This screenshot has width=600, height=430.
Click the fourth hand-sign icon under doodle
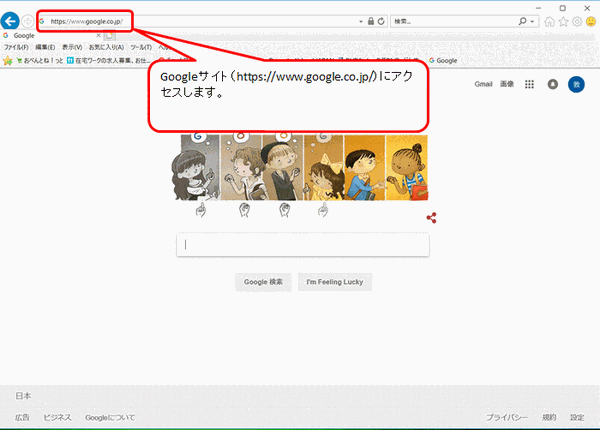click(x=323, y=210)
